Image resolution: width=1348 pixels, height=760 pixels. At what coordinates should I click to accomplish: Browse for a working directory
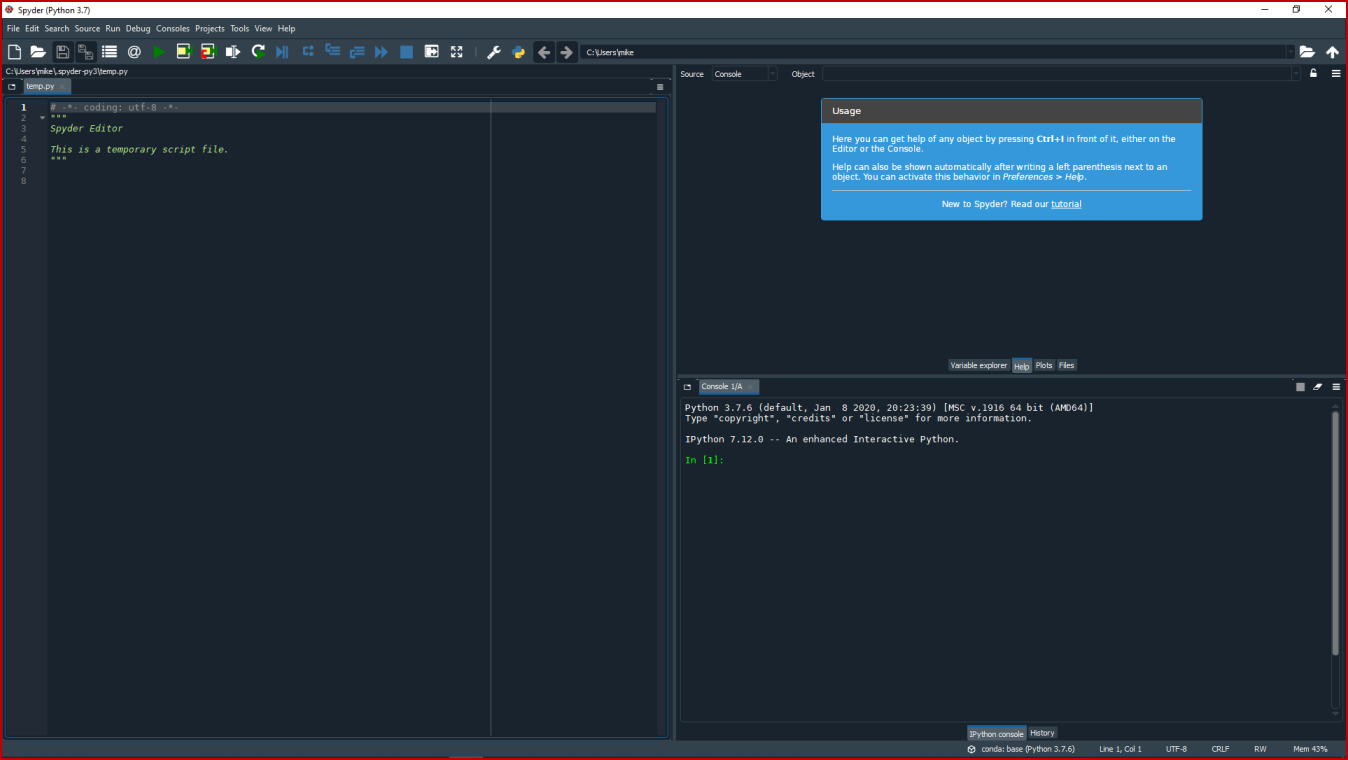(1307, 52)
